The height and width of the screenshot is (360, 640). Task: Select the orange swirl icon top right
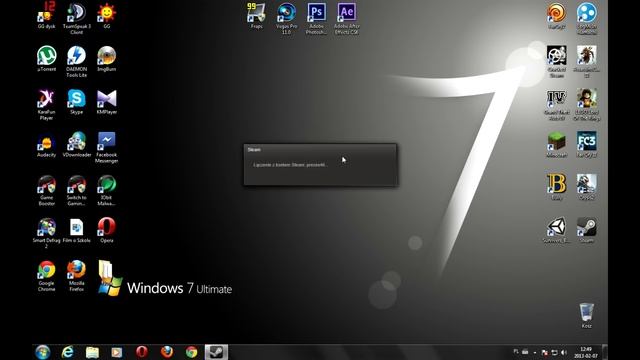pyautogui.click(x=557, y=16)
